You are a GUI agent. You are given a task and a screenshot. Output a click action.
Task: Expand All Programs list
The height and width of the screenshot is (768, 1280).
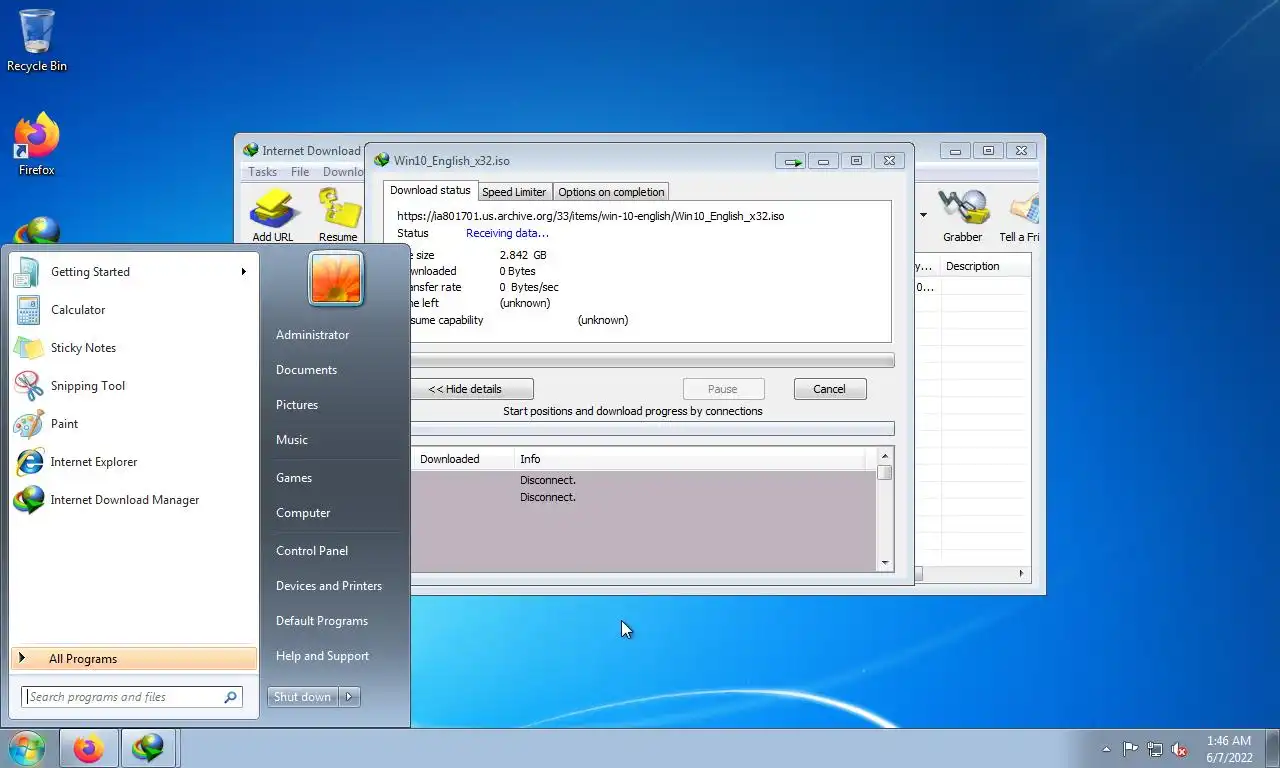(x=133, y=659)
